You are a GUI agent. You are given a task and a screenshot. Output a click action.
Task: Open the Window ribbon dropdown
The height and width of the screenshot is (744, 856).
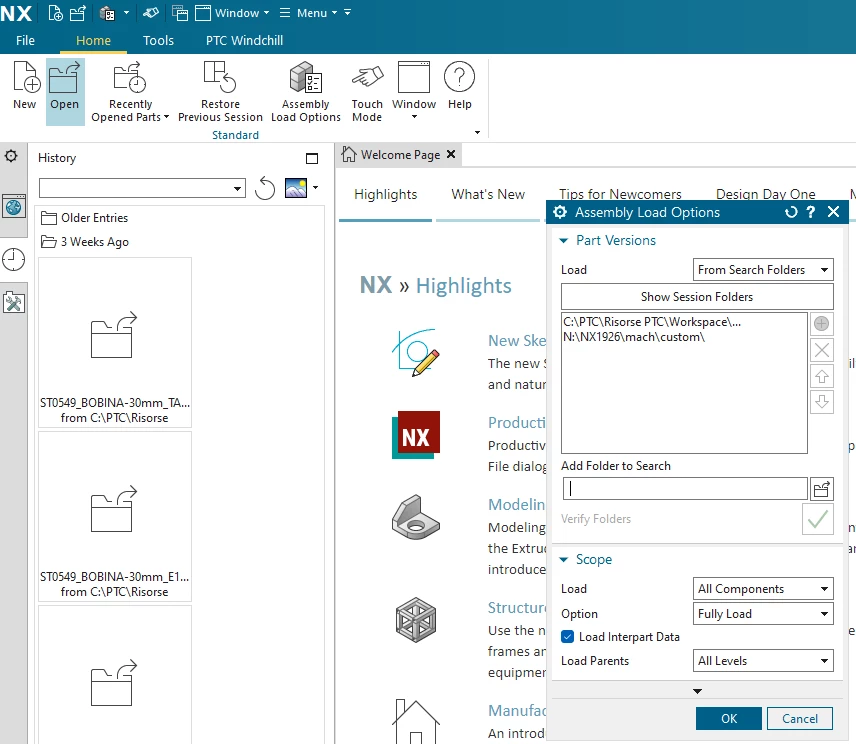414,92
